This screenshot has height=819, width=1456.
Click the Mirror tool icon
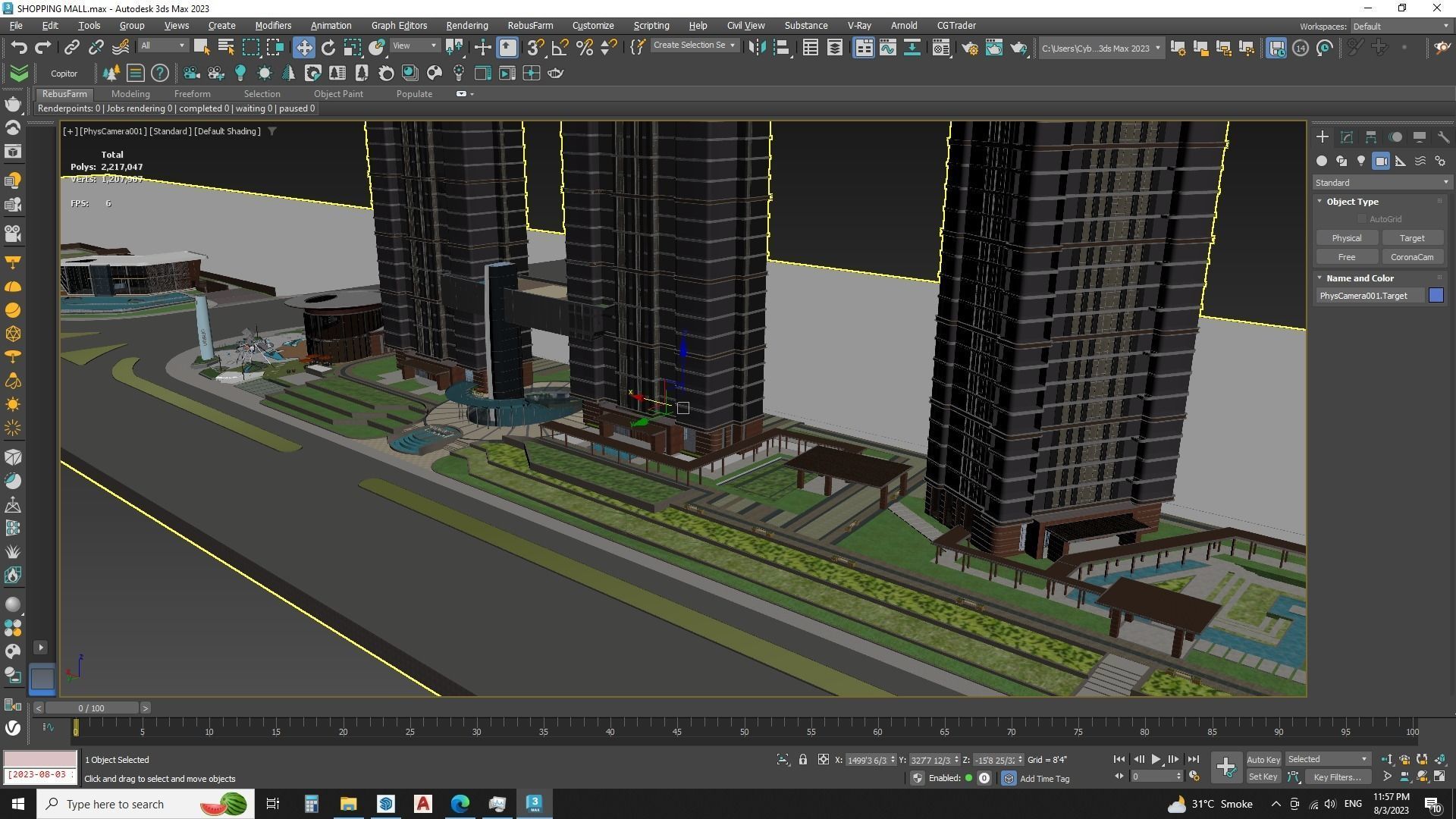756,47
